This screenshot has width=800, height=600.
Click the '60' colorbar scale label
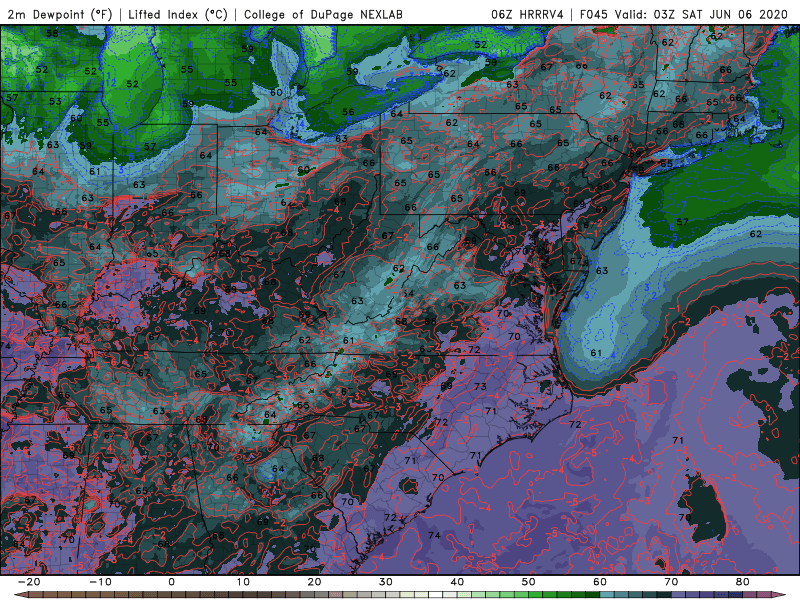tap(600, 582)
